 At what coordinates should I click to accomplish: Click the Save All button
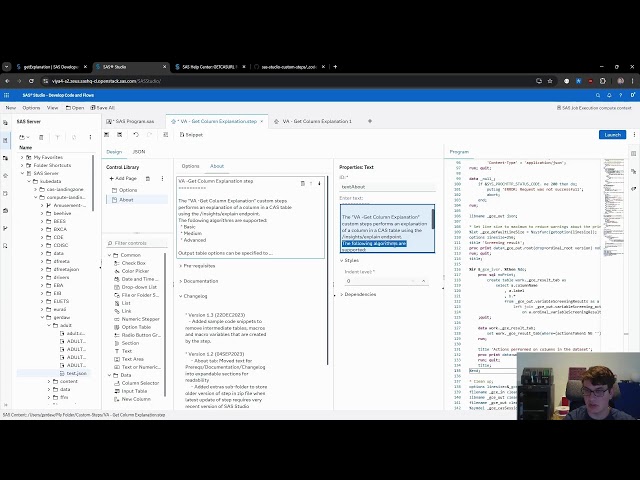pyautogui.click(x=102, y=108)
